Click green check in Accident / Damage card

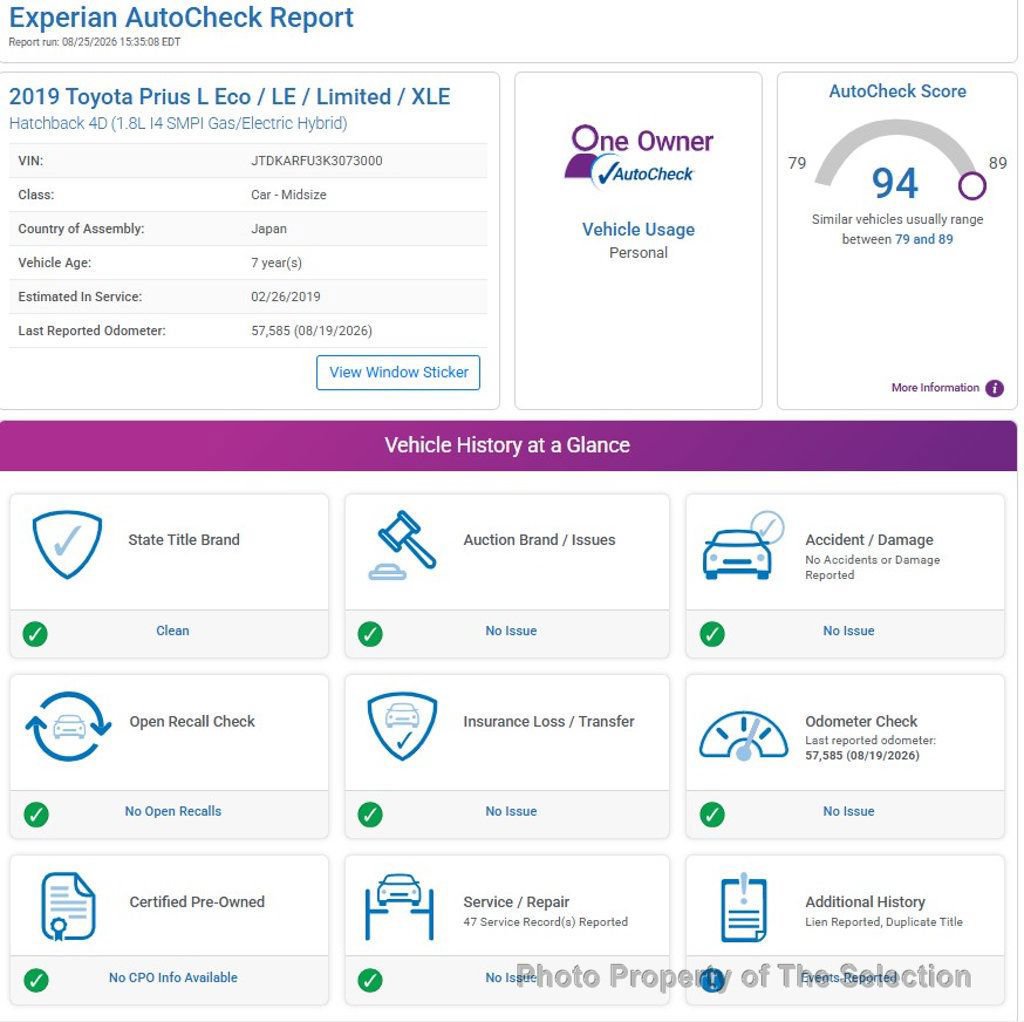(712, 633)
